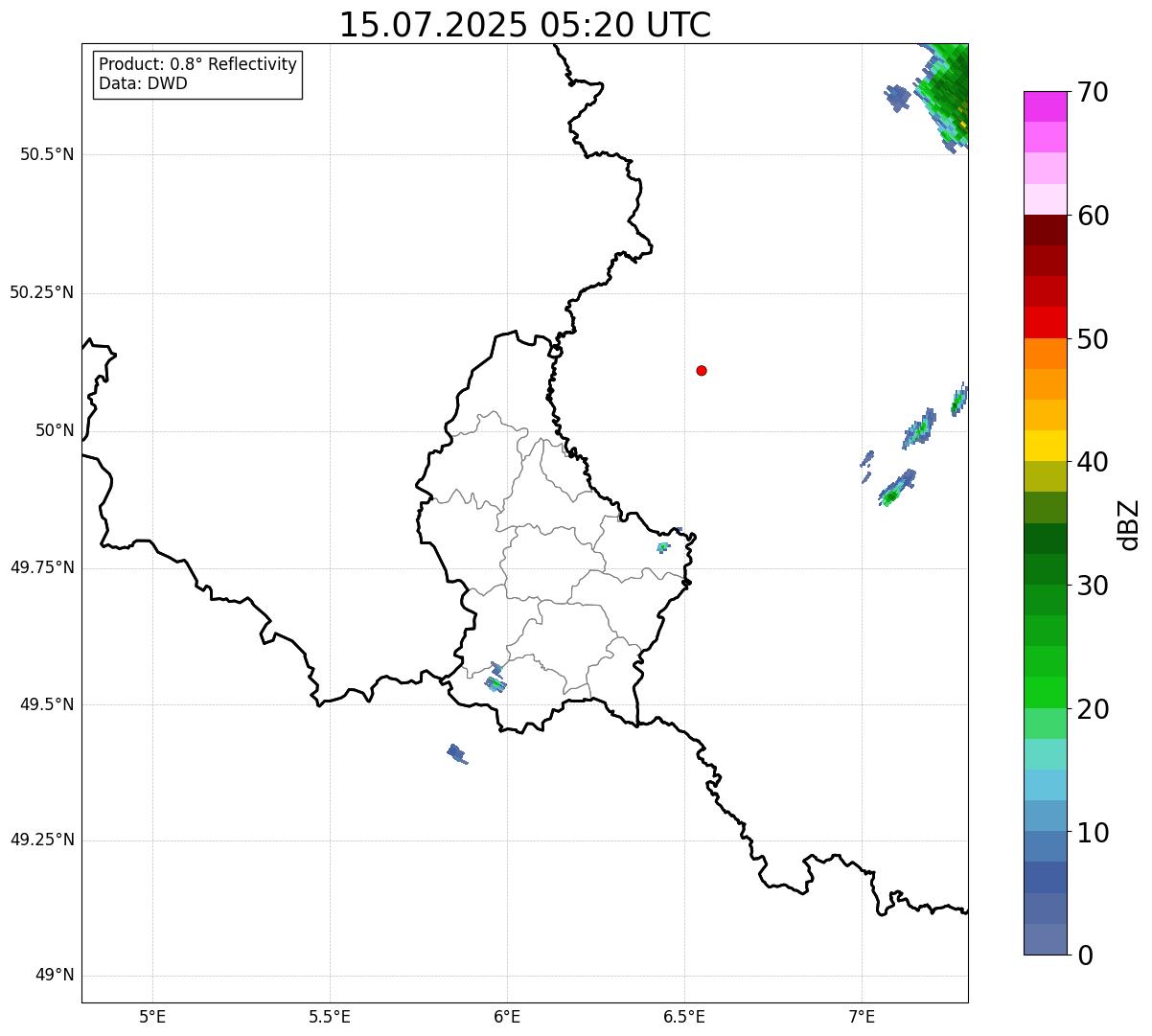Click the 50.5°N latitude label
The height and width of the screenshot is (1036, 1152).
47,154
